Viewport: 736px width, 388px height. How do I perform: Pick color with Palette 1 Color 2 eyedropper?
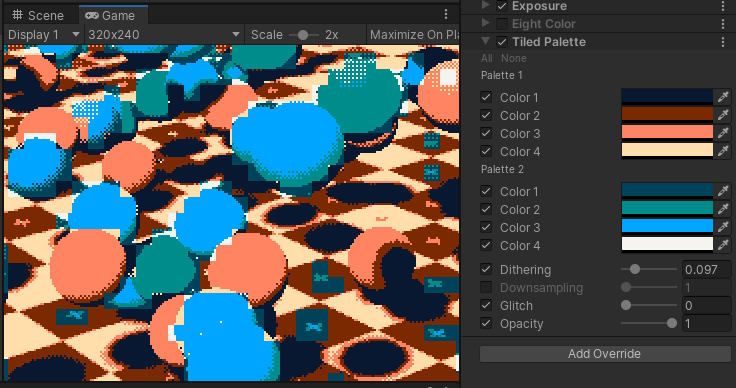[722, 115]
